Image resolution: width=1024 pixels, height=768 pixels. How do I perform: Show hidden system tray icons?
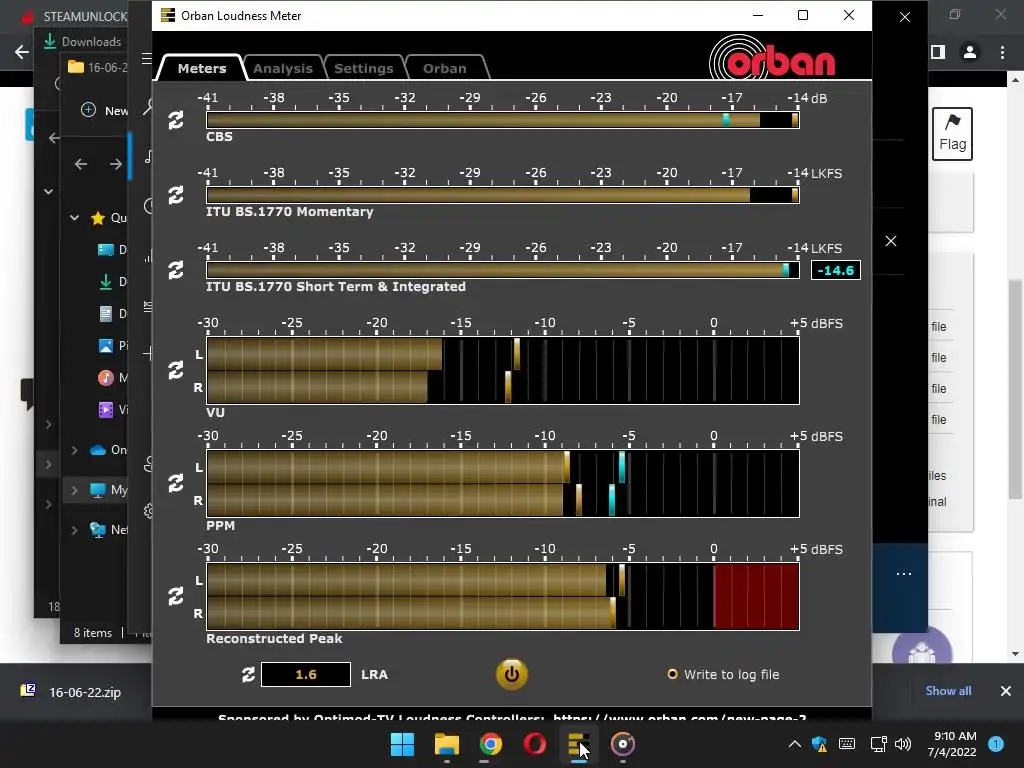tap(795, 744)
